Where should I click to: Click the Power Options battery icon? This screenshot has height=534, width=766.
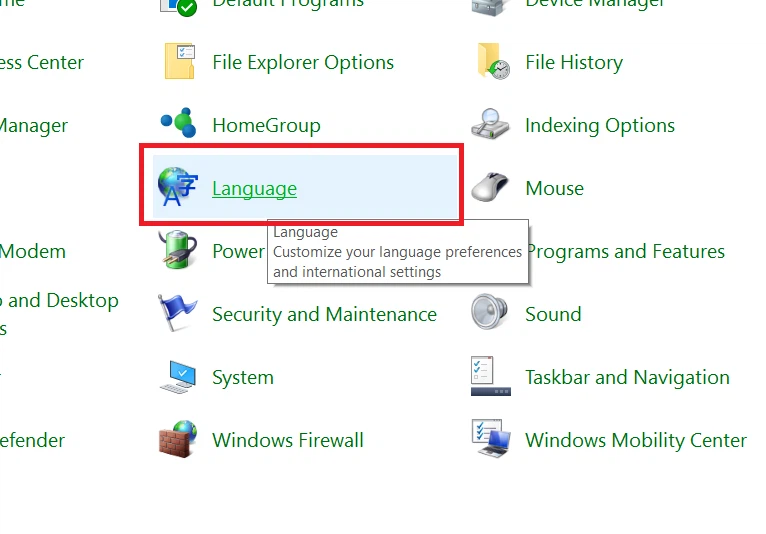pyautogui.click(x=180, y=251)
